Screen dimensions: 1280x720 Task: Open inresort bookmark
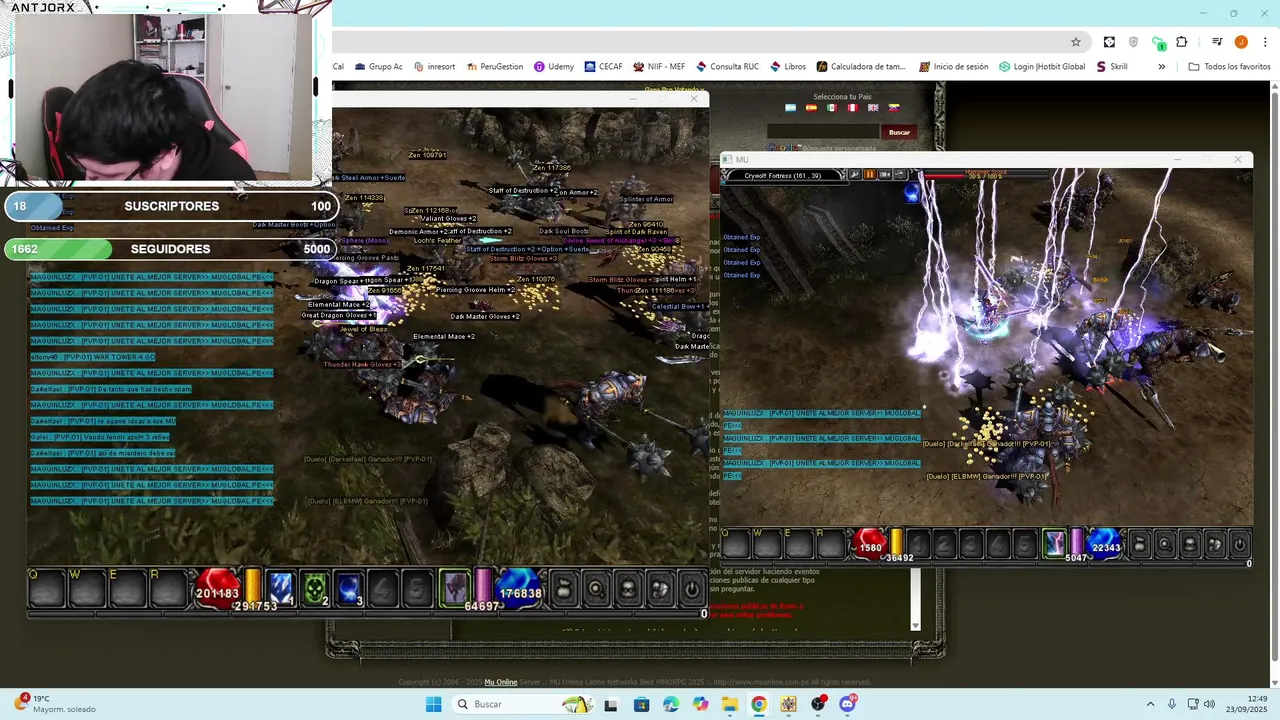tap(434, 67)
